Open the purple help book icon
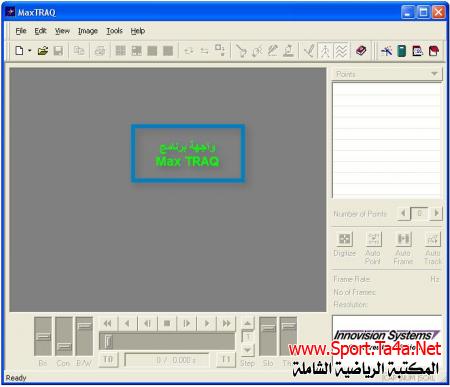This screenshot has width=450, height=387. [361, 51]
